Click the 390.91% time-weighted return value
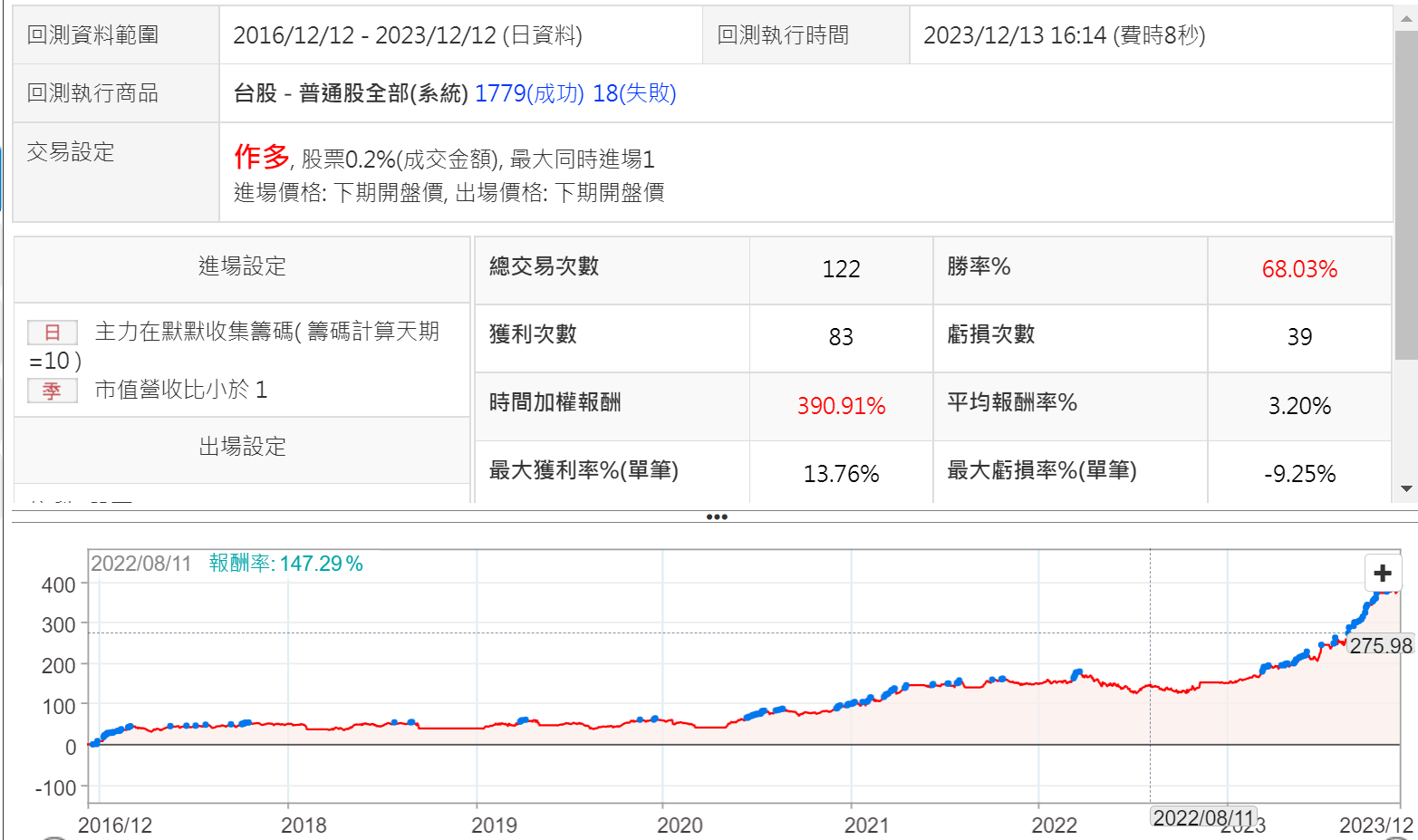 click(x=840, y=406)
